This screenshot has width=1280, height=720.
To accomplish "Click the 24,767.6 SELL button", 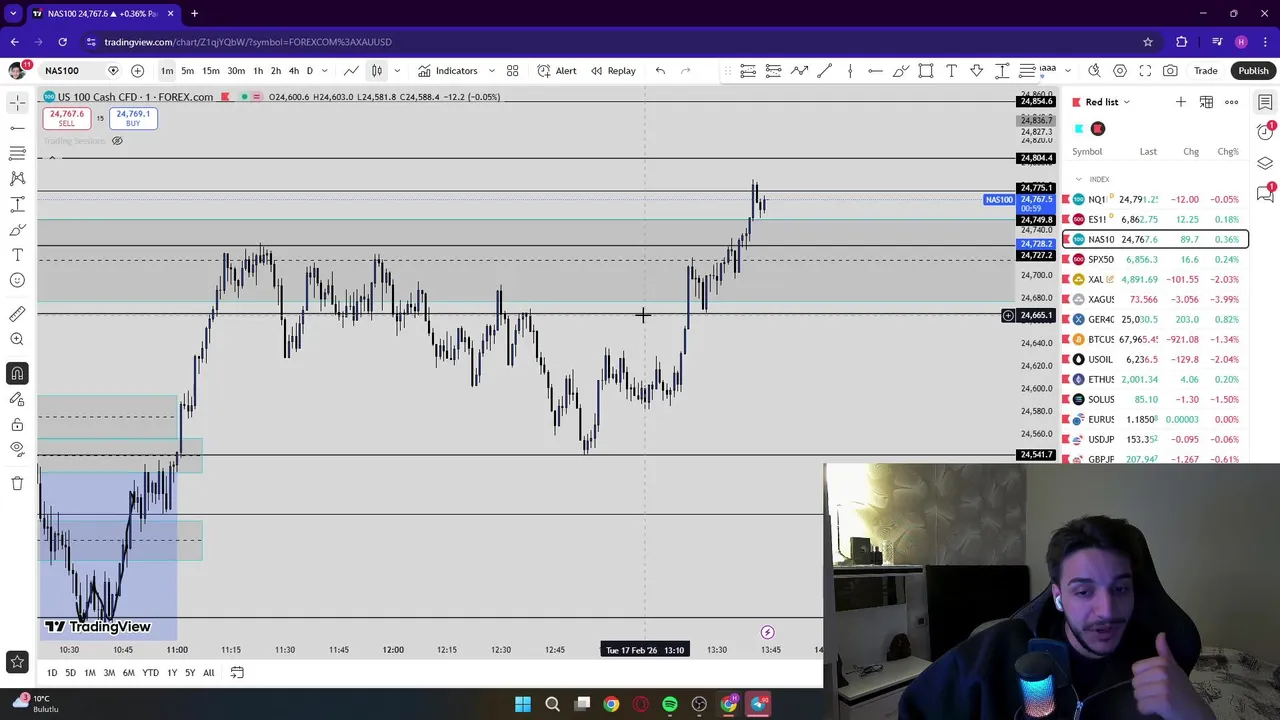I will pos(67,118).
